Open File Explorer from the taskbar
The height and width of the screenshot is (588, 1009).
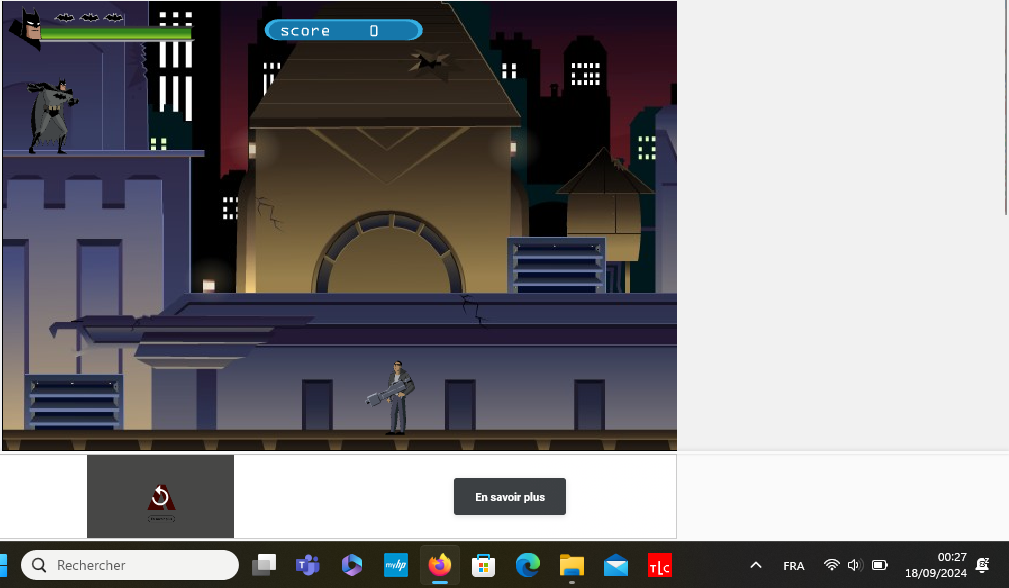click(x=571, y=565)
